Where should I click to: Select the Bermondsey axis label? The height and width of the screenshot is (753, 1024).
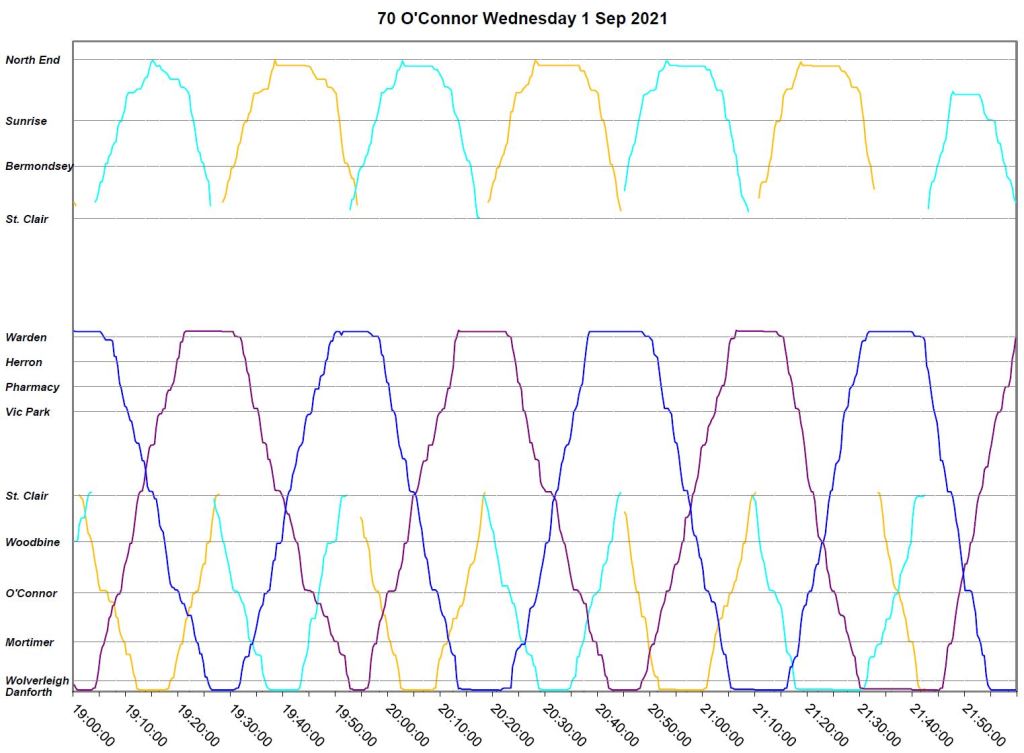click(x=38, y=166)
